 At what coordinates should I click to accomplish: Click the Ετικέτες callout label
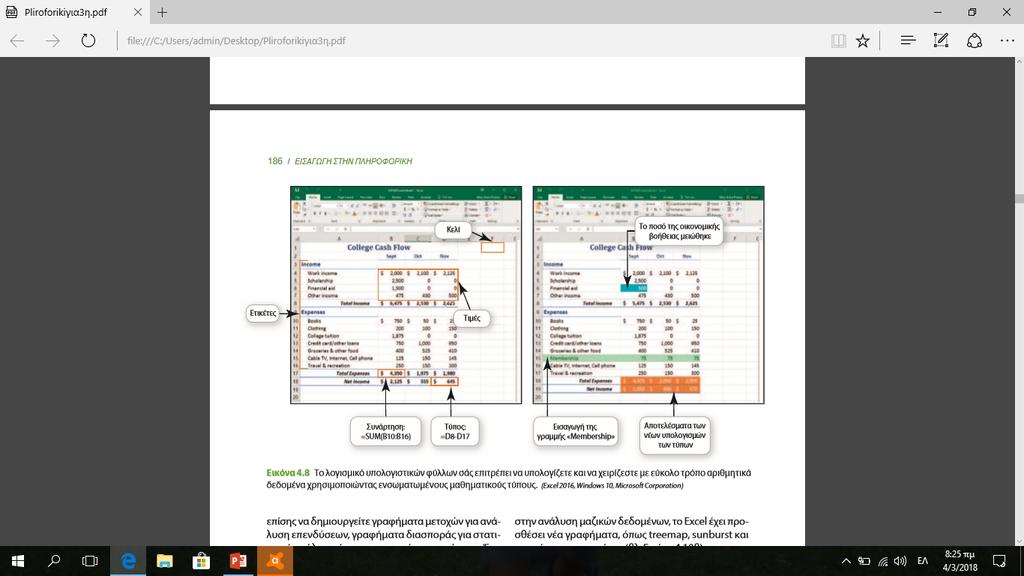(263, 313)
